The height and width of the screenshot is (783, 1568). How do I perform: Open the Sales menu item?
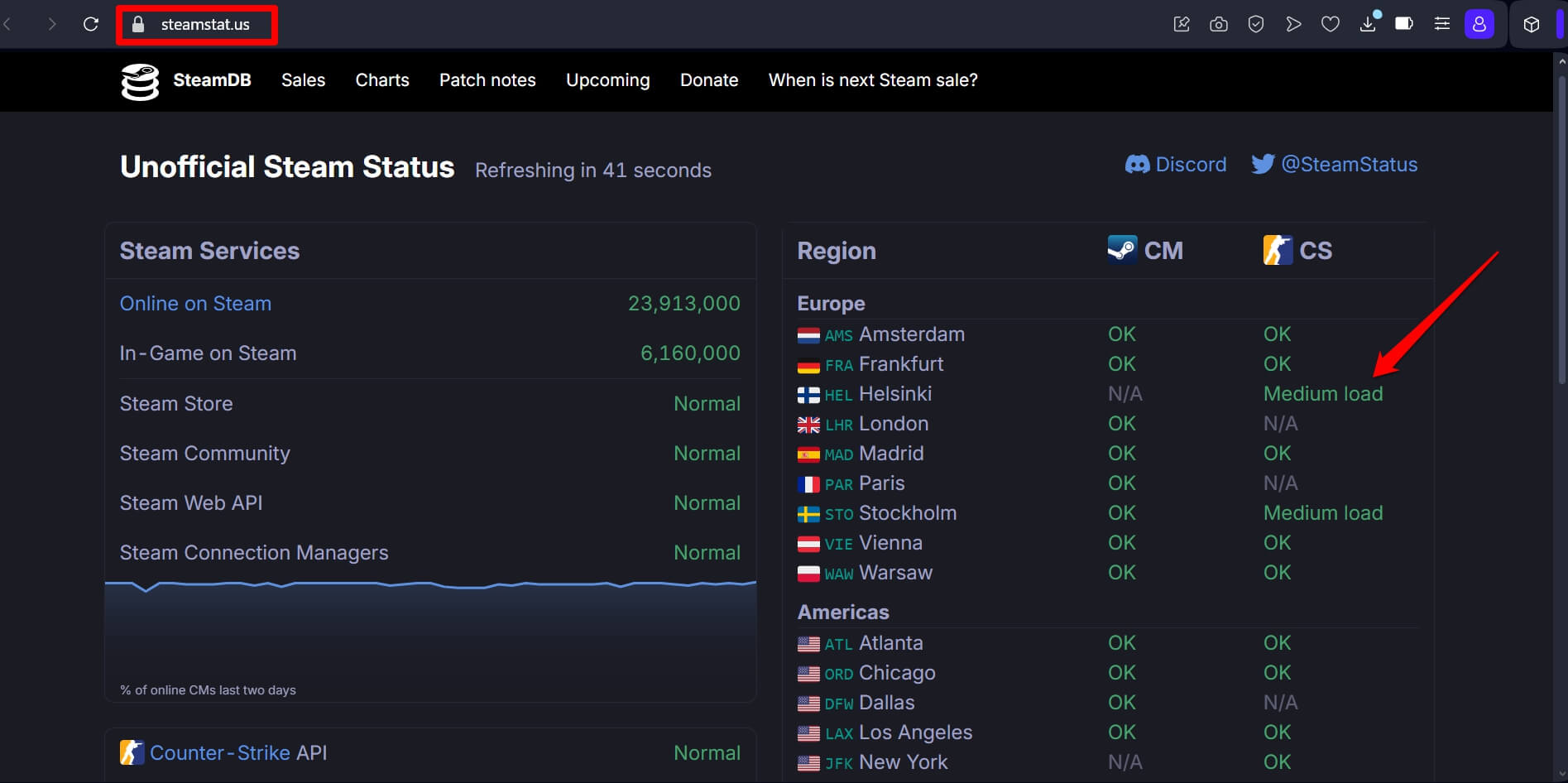click(x=303, y=80)
